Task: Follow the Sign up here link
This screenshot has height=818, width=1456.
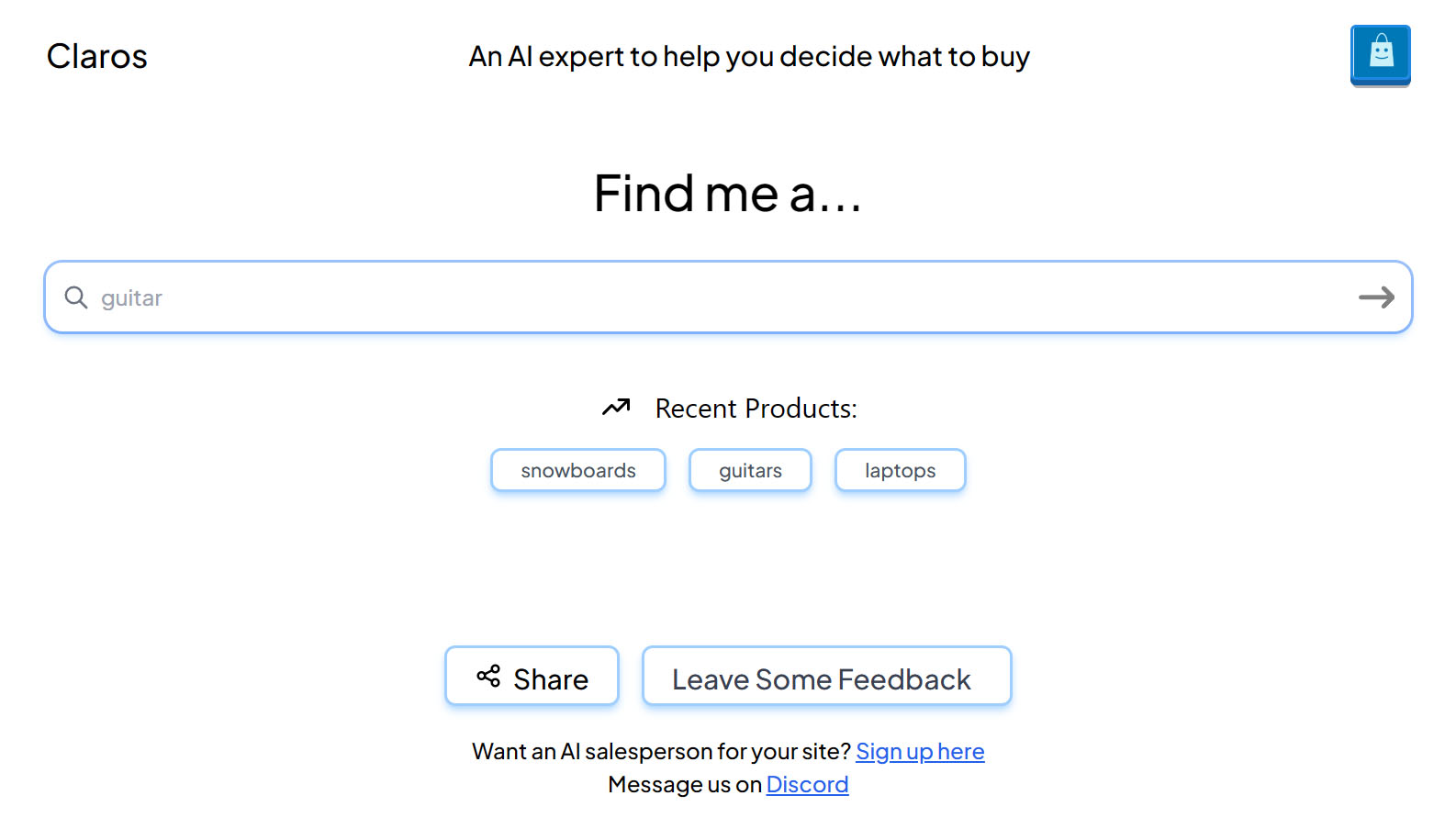Action: click(x=920, y=751)
